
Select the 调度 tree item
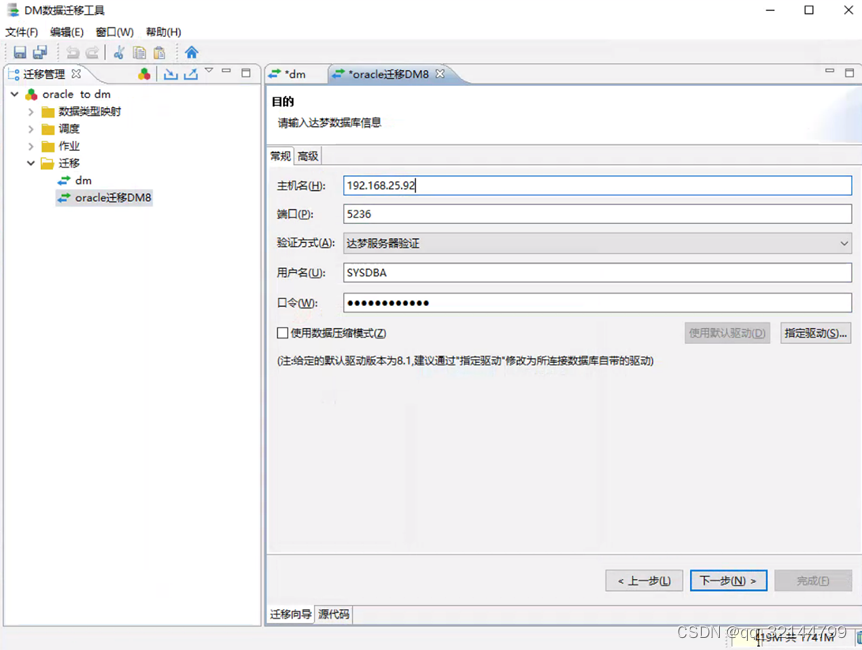pyautogui.click(x=69, y=129)
